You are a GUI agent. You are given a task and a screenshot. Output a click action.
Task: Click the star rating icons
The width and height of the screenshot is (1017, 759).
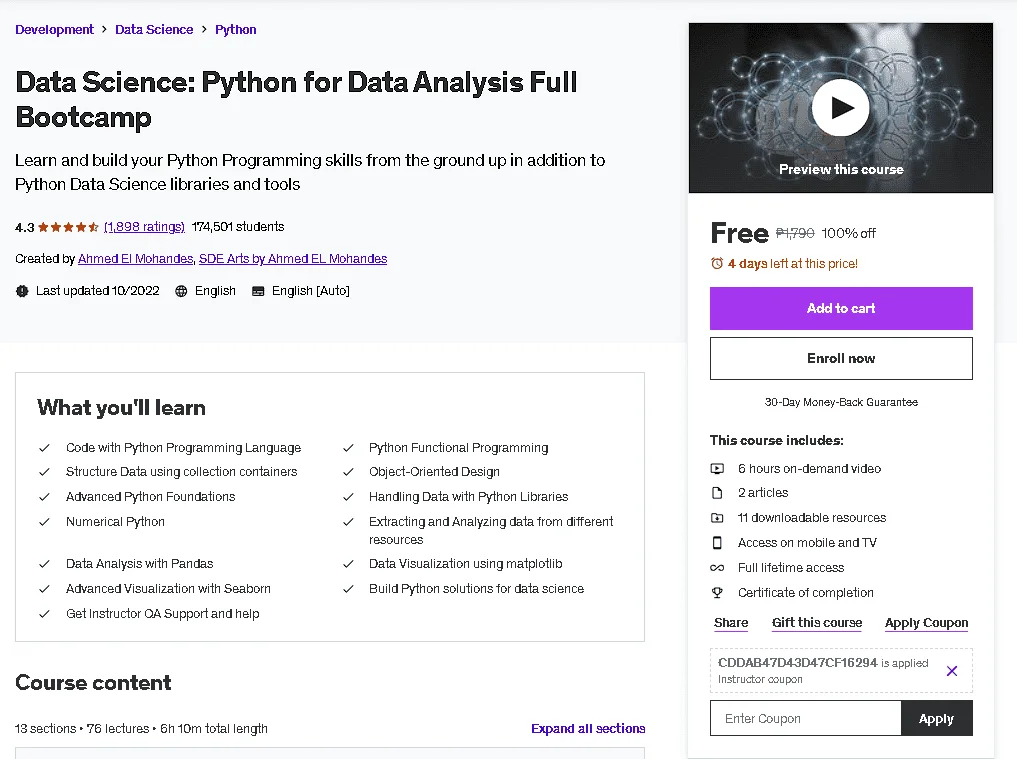(x=68, y=227)
